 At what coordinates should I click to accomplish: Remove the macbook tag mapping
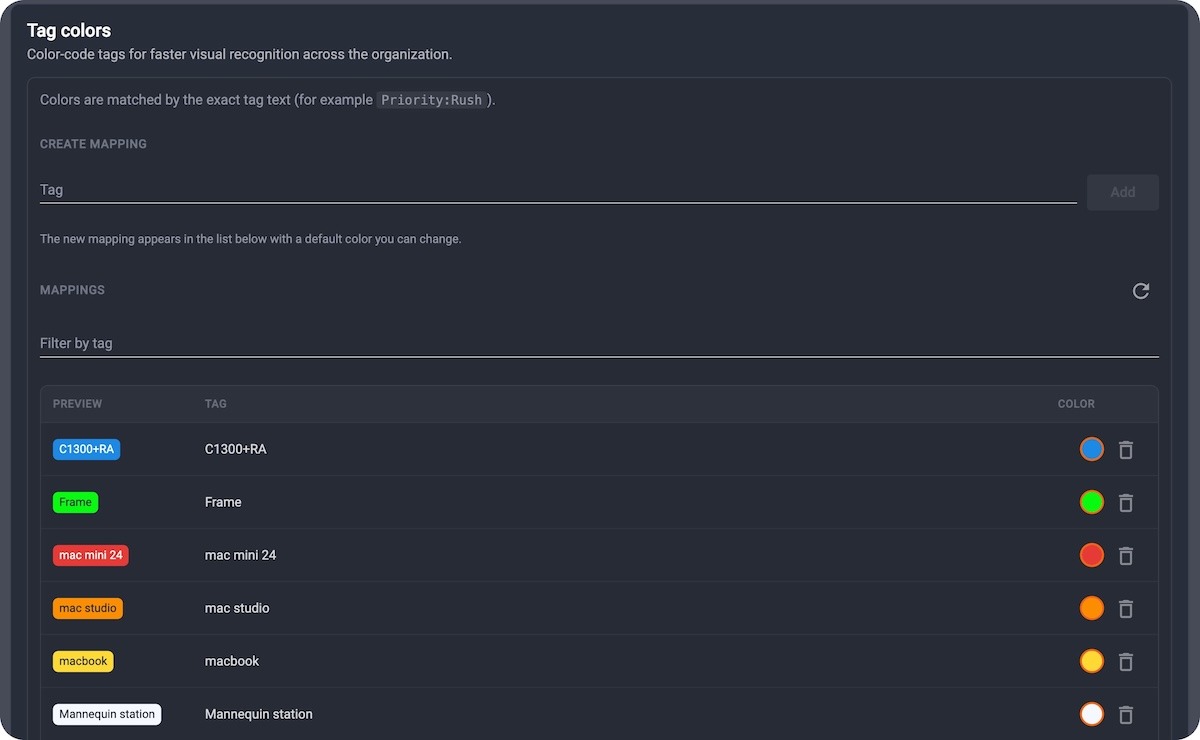(1126, 661)
